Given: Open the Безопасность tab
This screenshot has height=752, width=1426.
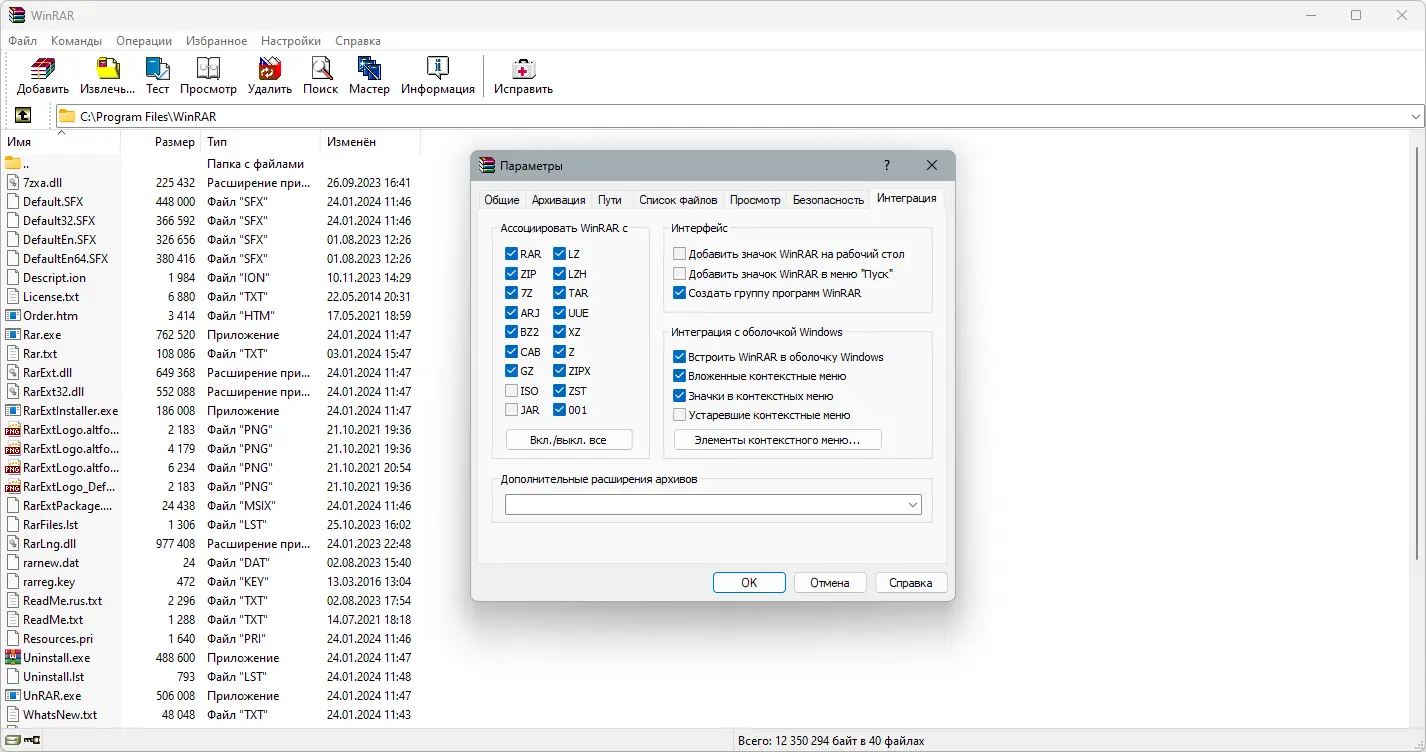Looking at the screenshot, I should coord(828,200).
